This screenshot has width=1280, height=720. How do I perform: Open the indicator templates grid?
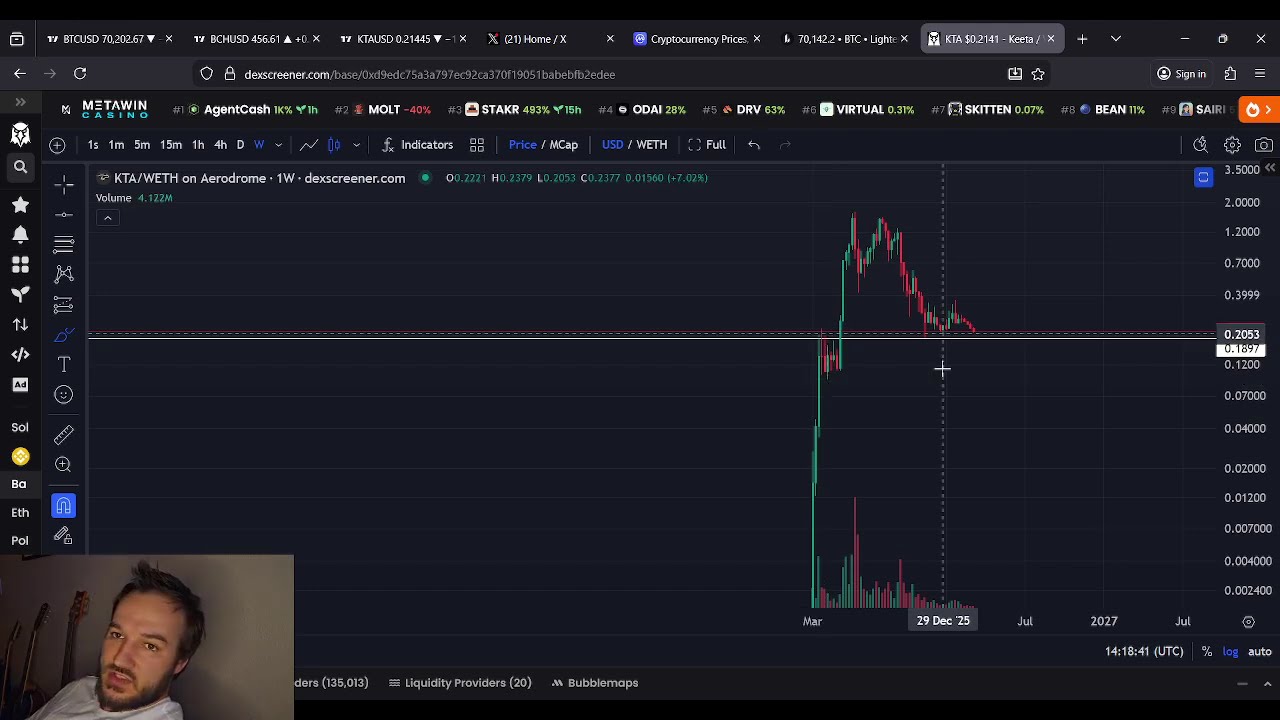point(477,145)
